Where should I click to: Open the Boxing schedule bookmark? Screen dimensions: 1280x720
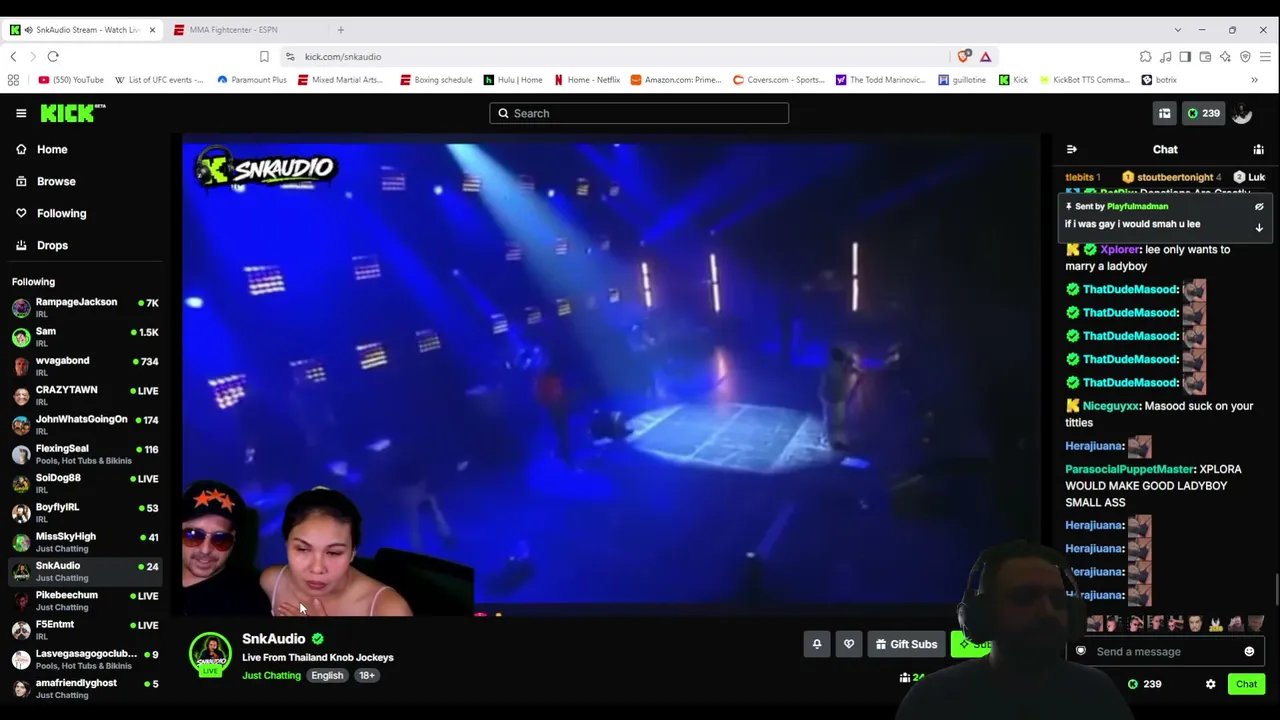tap(436, 80)
